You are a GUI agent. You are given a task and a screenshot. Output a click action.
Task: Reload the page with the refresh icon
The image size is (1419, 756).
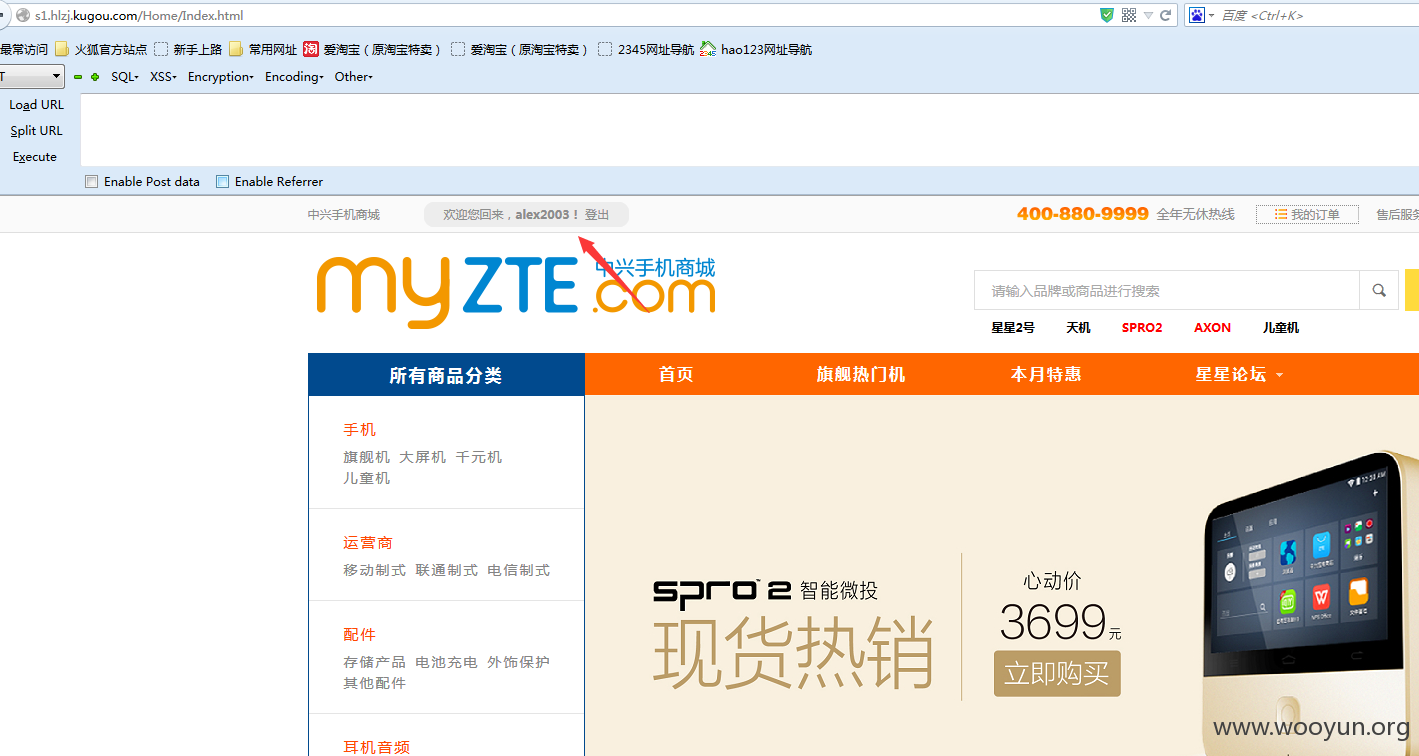coord(1166,15)
